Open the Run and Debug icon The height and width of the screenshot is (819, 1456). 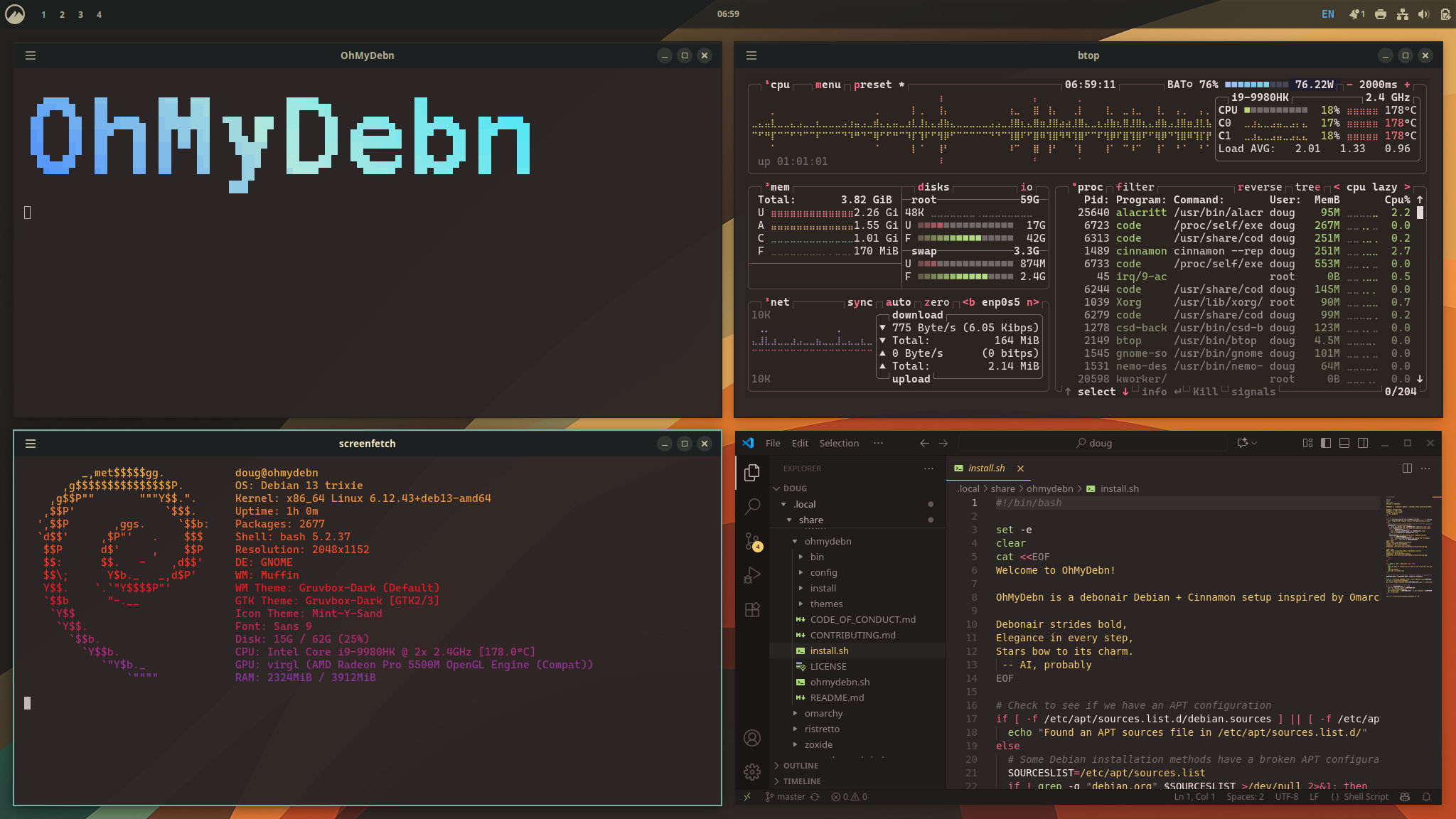click(x=752, y=575)
